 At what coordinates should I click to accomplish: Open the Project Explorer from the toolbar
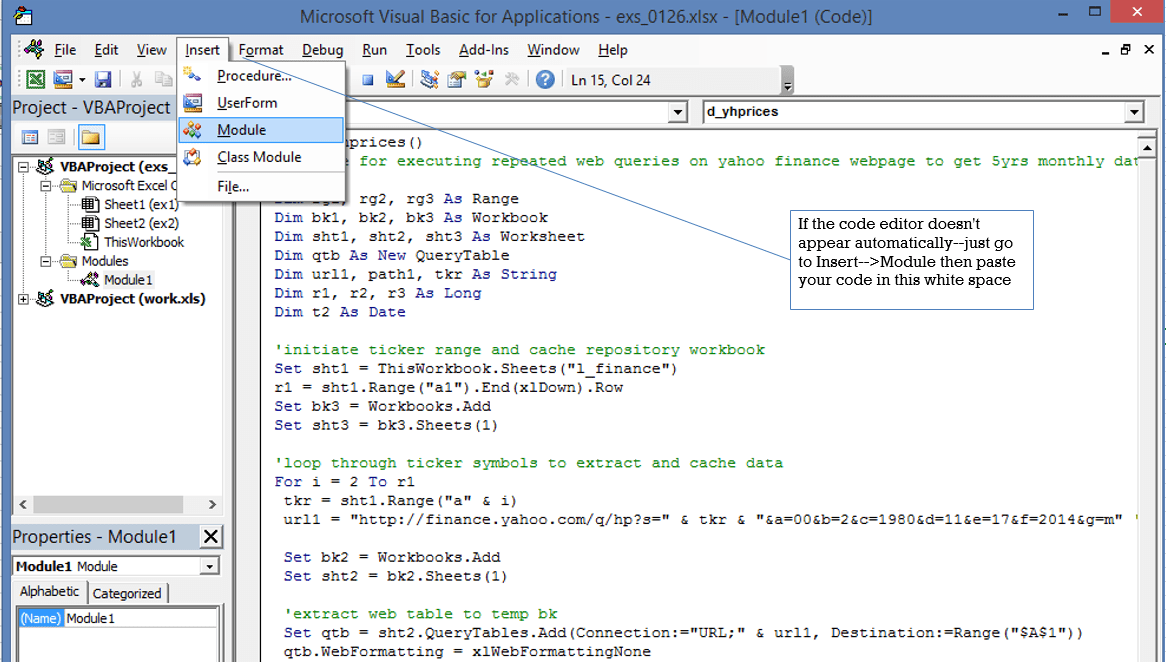click(430, 80)
